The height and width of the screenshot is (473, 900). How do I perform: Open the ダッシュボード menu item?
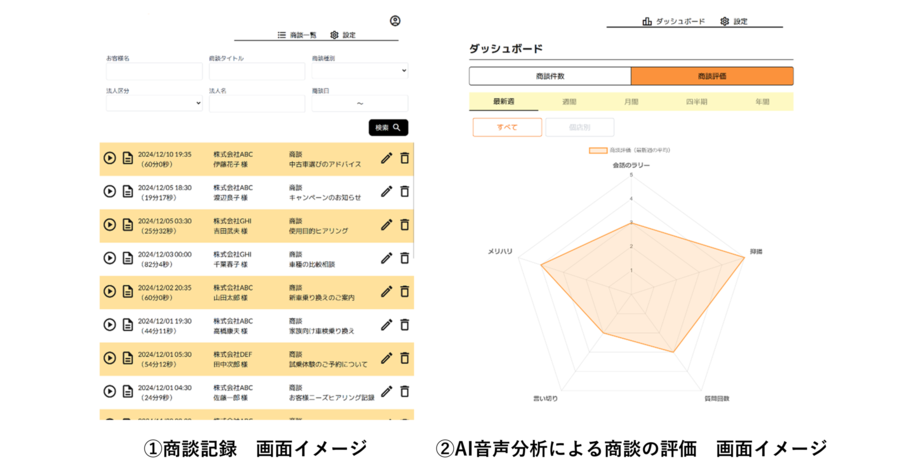point(674,21)
